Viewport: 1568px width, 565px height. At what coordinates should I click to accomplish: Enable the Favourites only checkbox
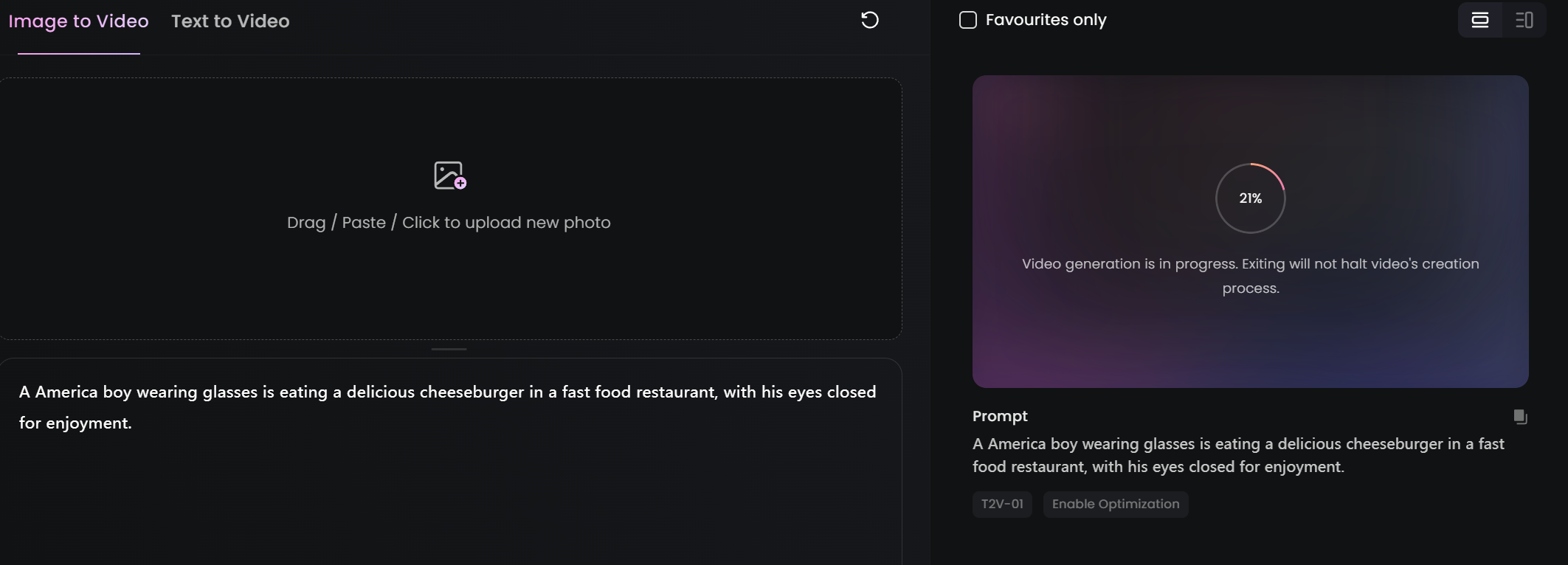[968, 20]
